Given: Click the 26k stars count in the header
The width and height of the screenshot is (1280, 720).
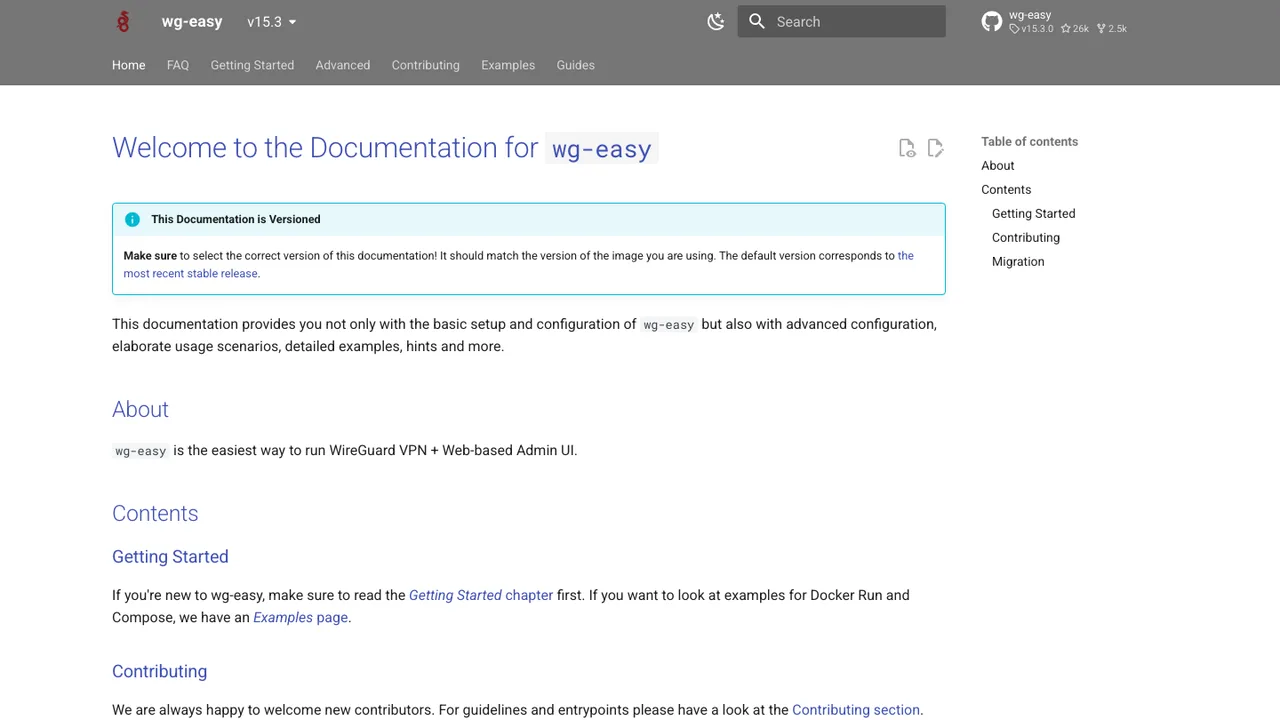Looking at the screenshot, I should pyautogui.click(x=1075, y=29).
